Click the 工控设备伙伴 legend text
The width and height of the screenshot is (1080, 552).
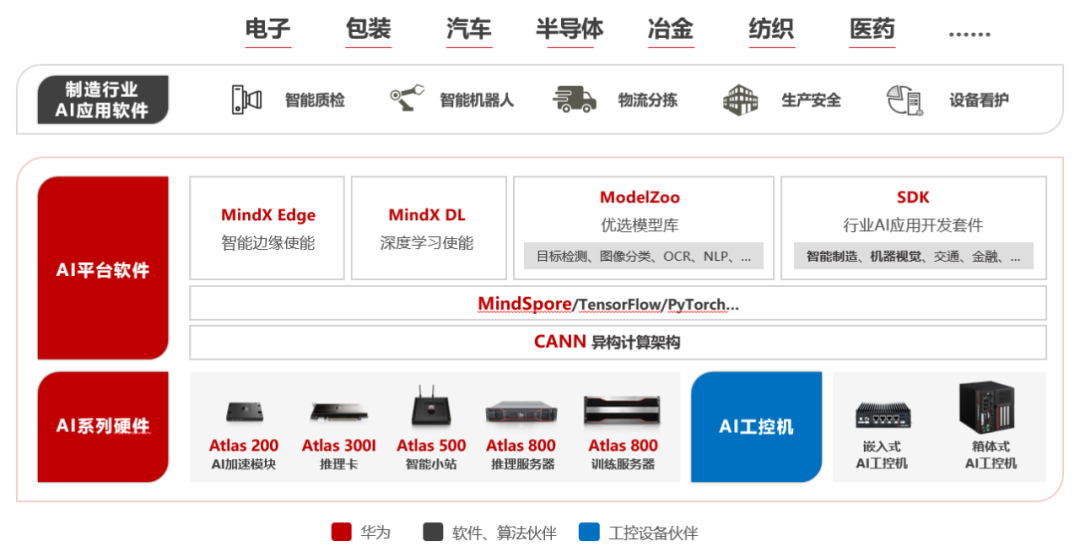pos(654,533)
